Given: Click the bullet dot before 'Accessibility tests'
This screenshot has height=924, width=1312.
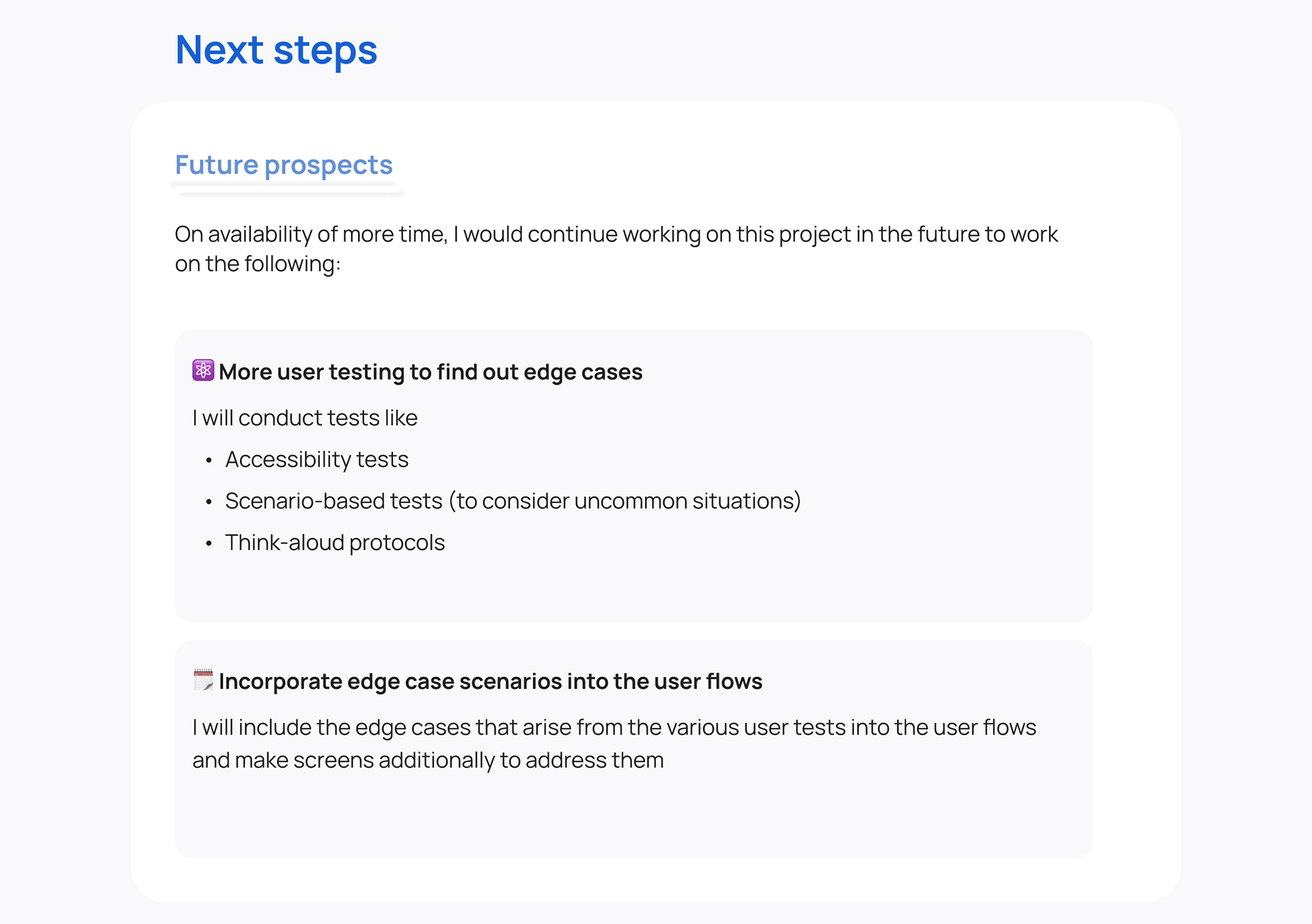Looking at the screenshot, I should [x=209, y=461].
